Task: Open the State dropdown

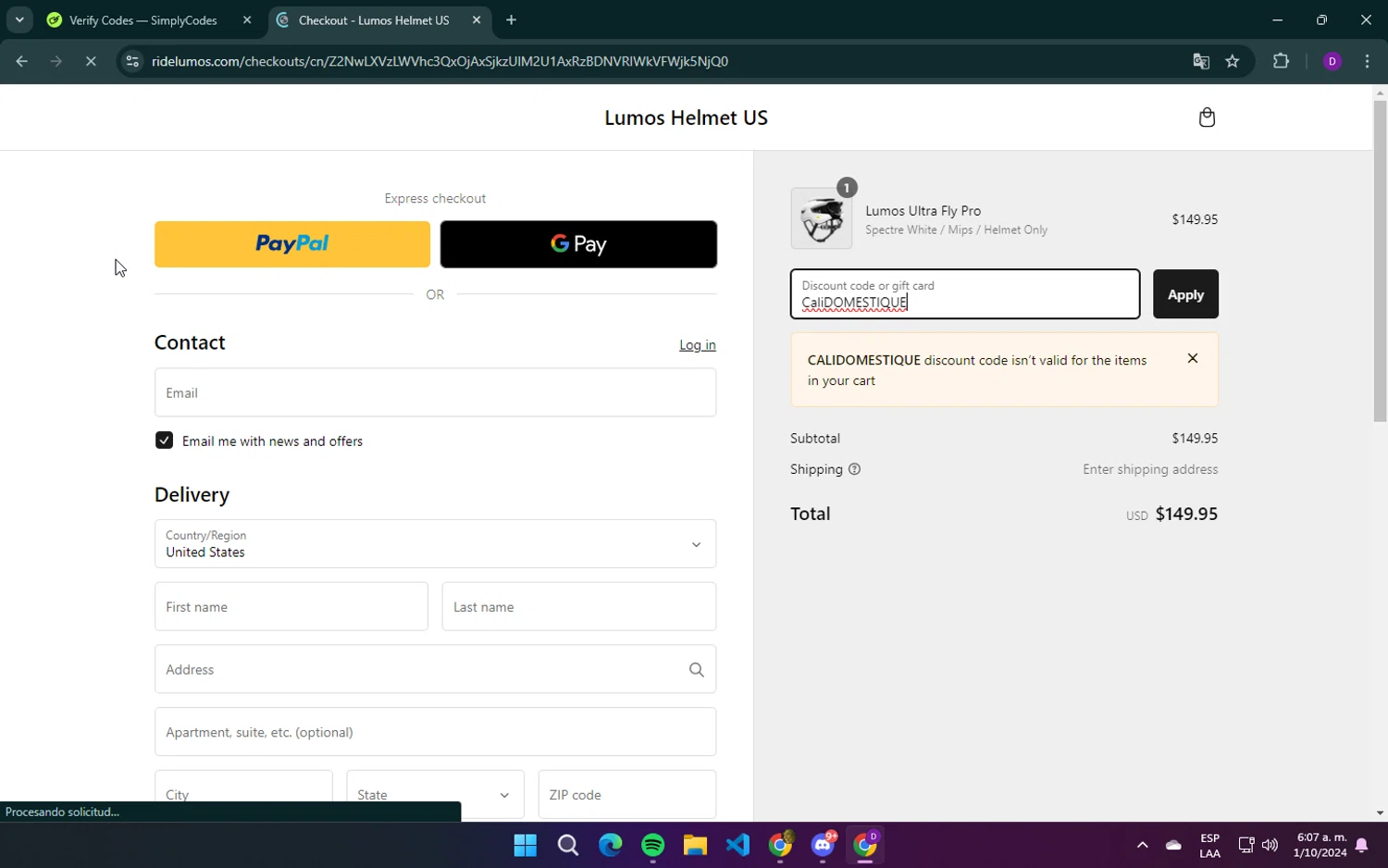Action: point(435,794)
